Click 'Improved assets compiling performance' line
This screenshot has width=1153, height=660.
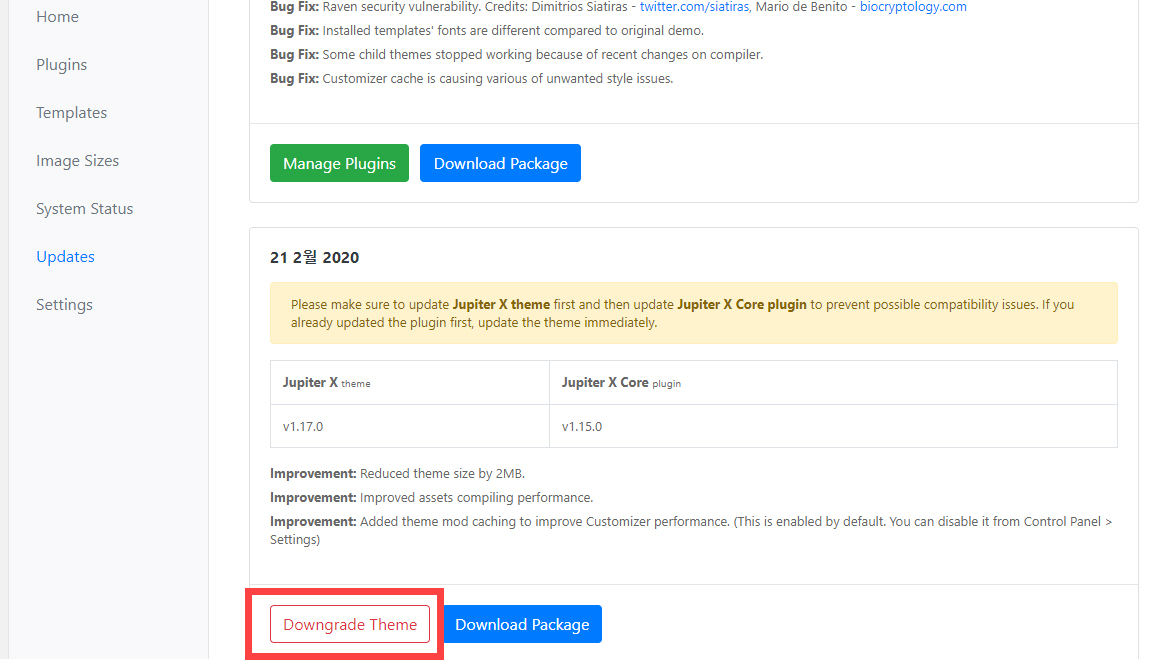[x=431, y=498]
